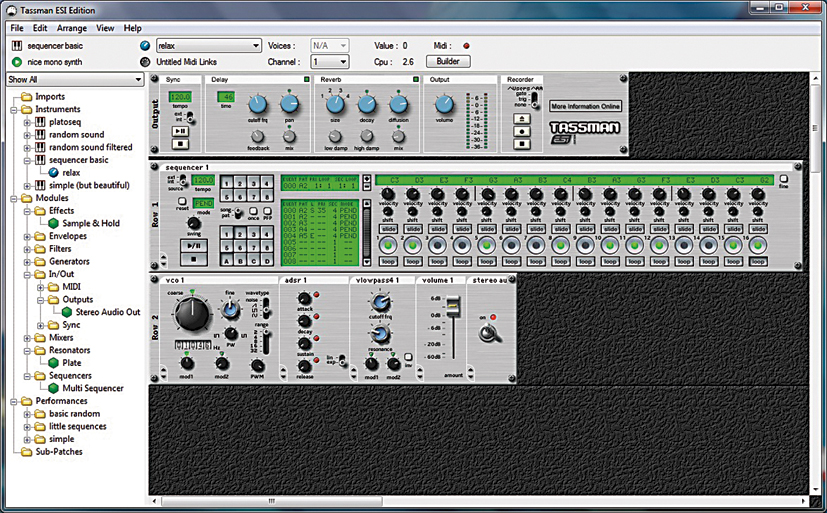Screen dimensions: 827x513
Task: Expand the MIDI folder
Action: point(40,287)
